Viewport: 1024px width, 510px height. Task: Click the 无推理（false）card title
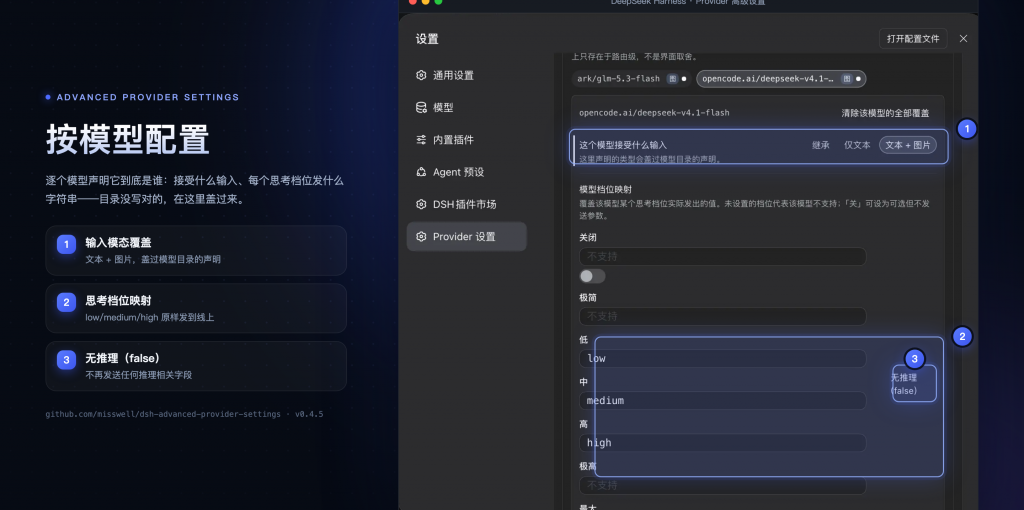pos(123,359)
